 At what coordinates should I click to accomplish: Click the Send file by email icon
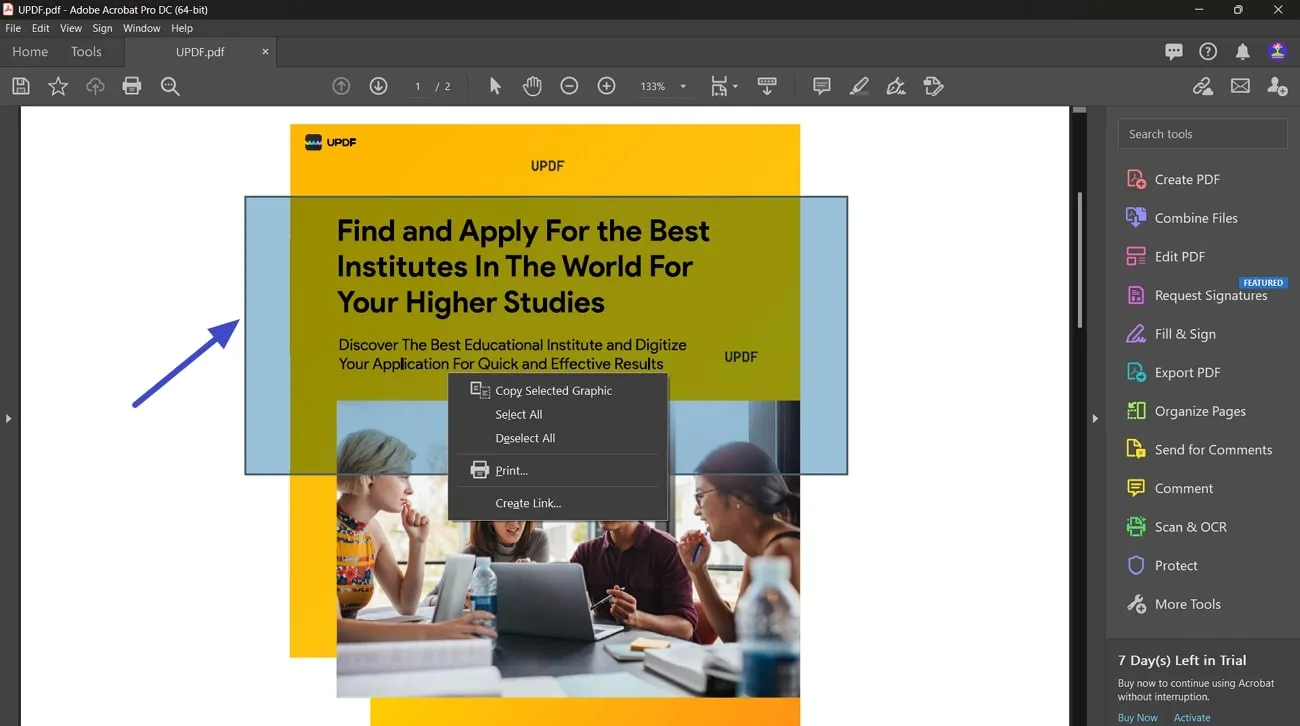point(1240,86)
